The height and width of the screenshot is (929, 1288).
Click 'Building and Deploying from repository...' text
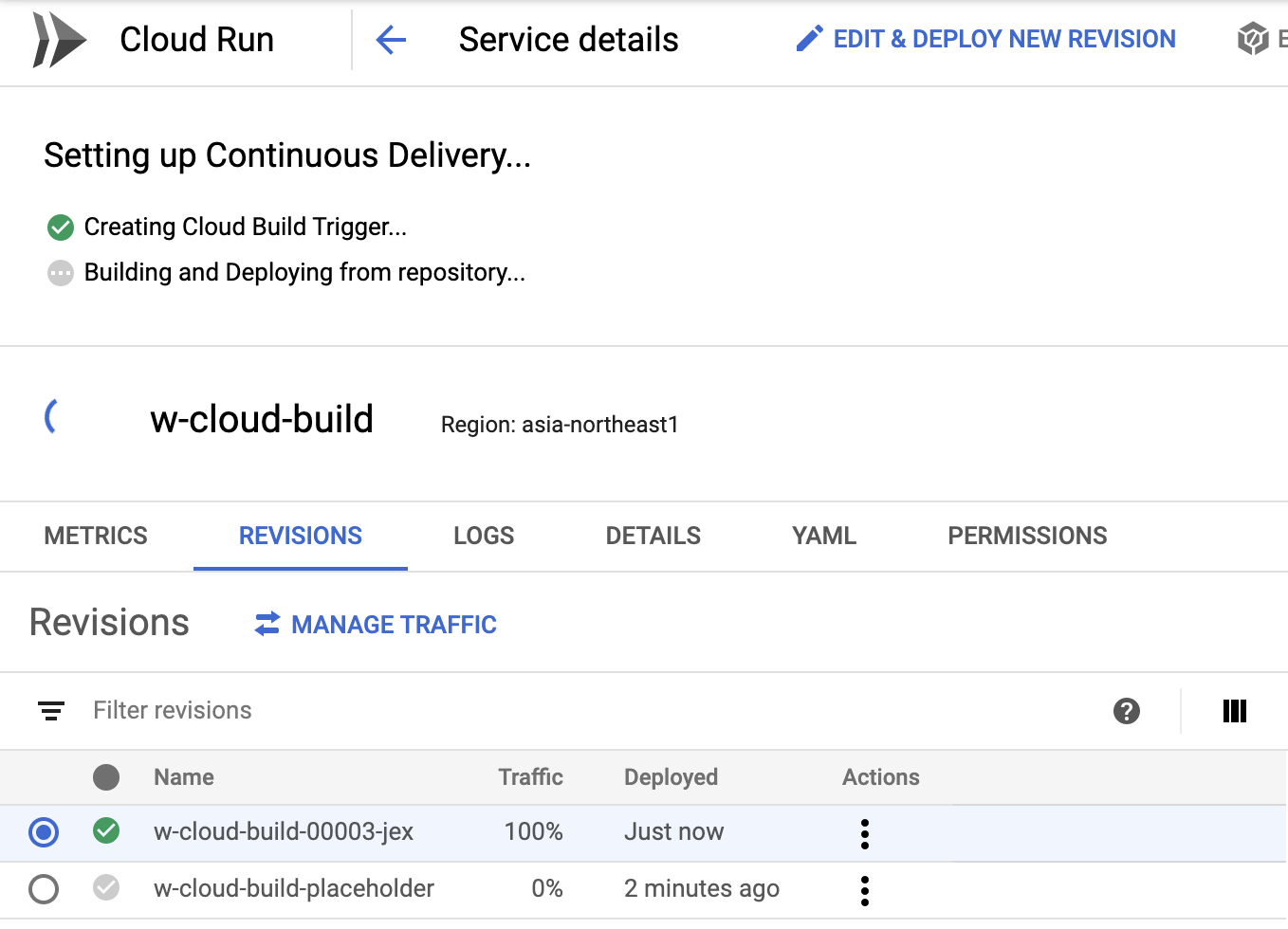[x=304, y=273]
